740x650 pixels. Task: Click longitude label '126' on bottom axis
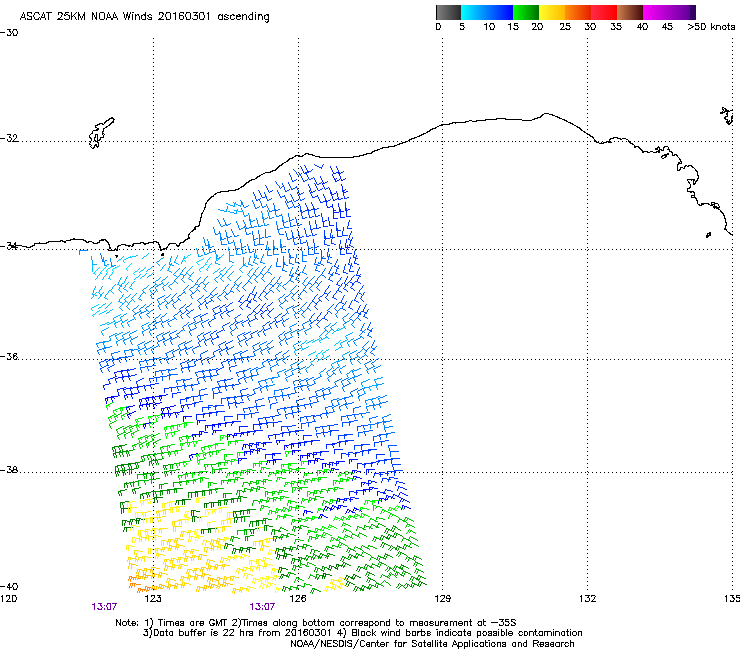pyautogui.click(x=298, y=599)
